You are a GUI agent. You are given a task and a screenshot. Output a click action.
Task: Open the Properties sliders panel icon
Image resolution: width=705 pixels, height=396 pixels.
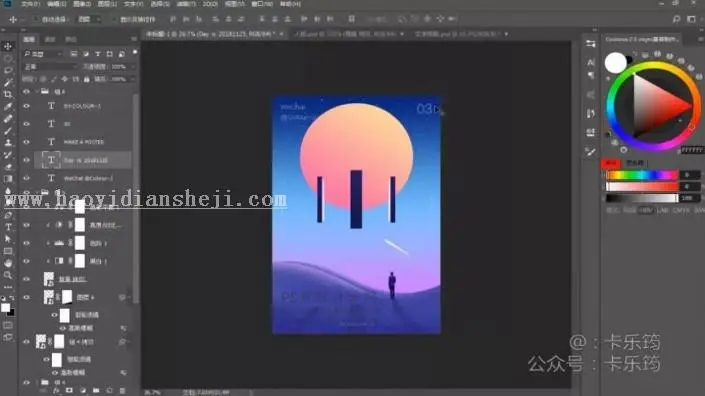[x=591, y=44]
